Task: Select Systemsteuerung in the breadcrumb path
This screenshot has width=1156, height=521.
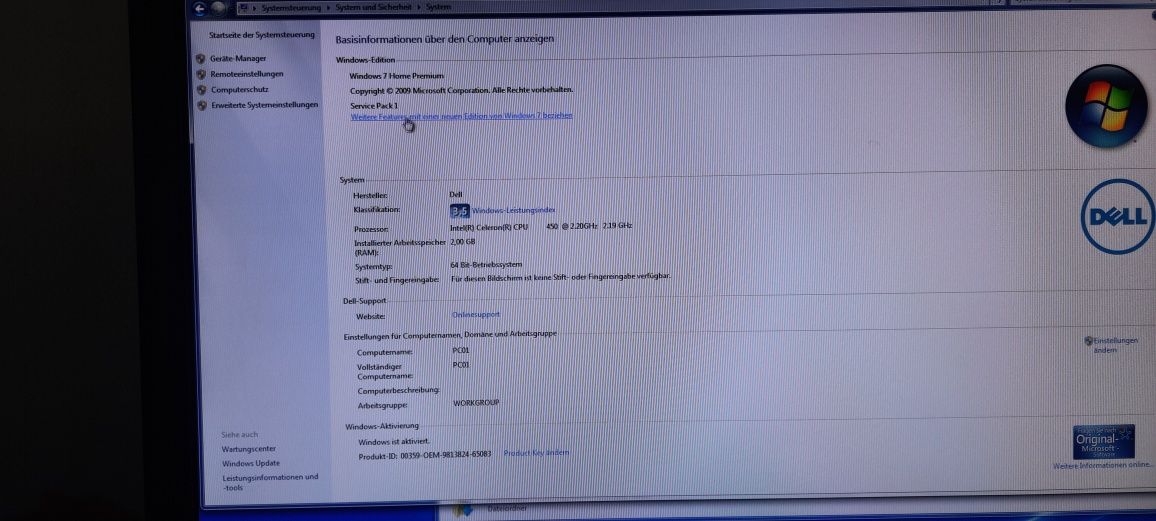Action: coord(291,7)
